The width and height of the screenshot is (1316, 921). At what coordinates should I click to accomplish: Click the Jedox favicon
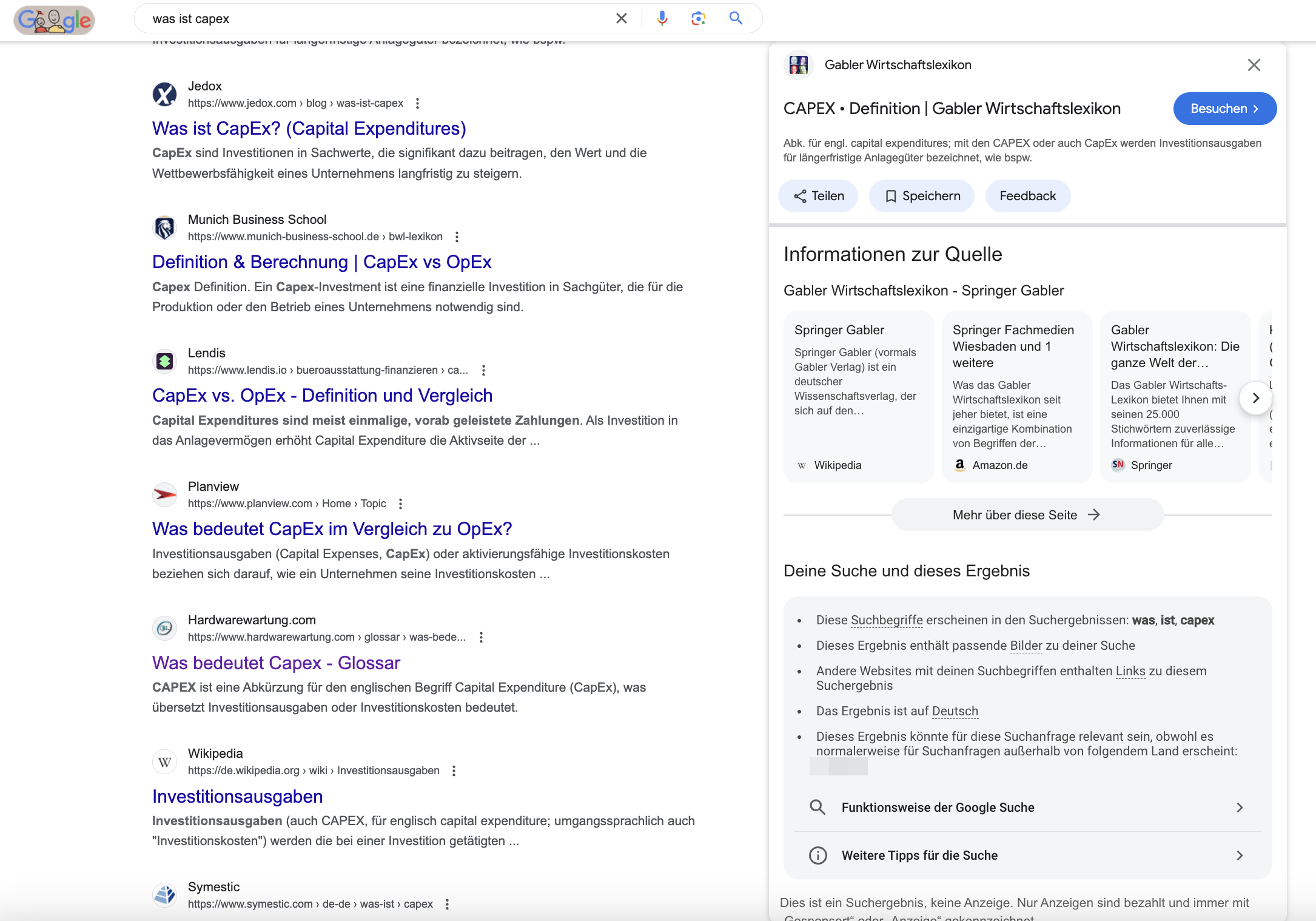pyautogui.click(x=164, y=94)
